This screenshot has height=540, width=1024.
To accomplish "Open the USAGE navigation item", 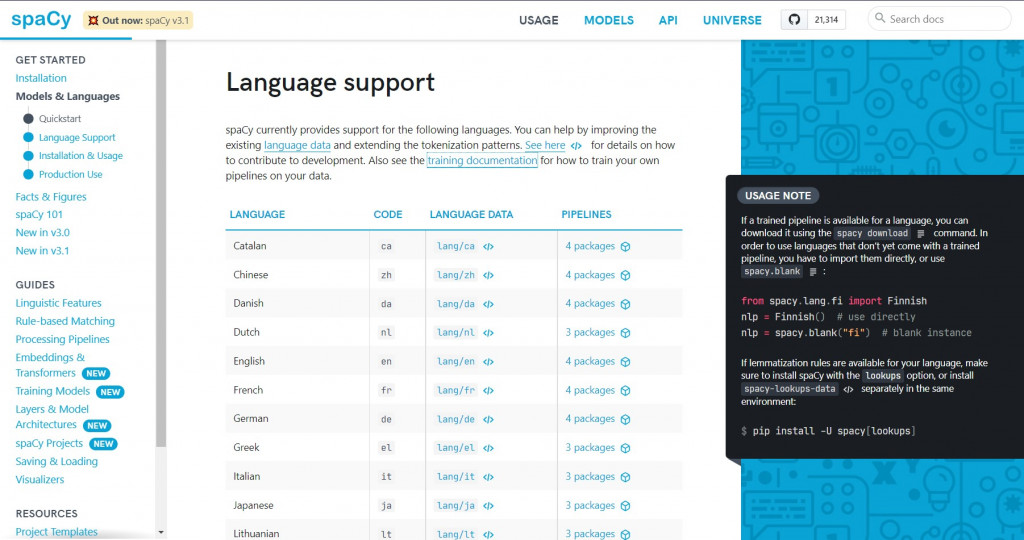I will [539, 20].
